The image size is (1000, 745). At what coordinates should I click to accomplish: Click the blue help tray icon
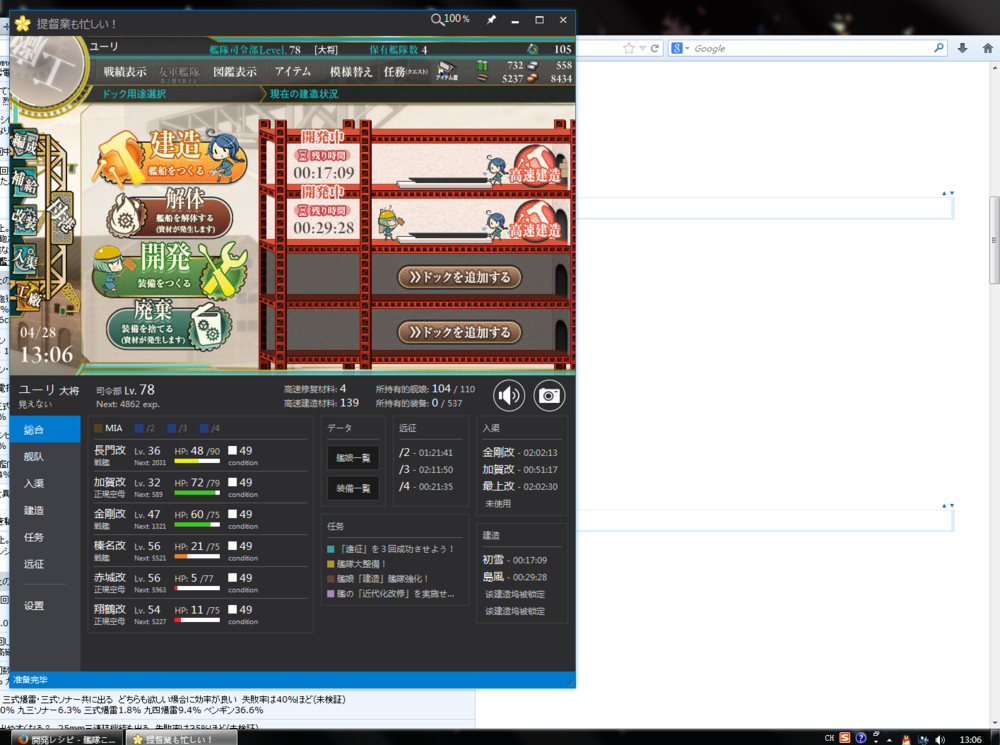[861, 738]
